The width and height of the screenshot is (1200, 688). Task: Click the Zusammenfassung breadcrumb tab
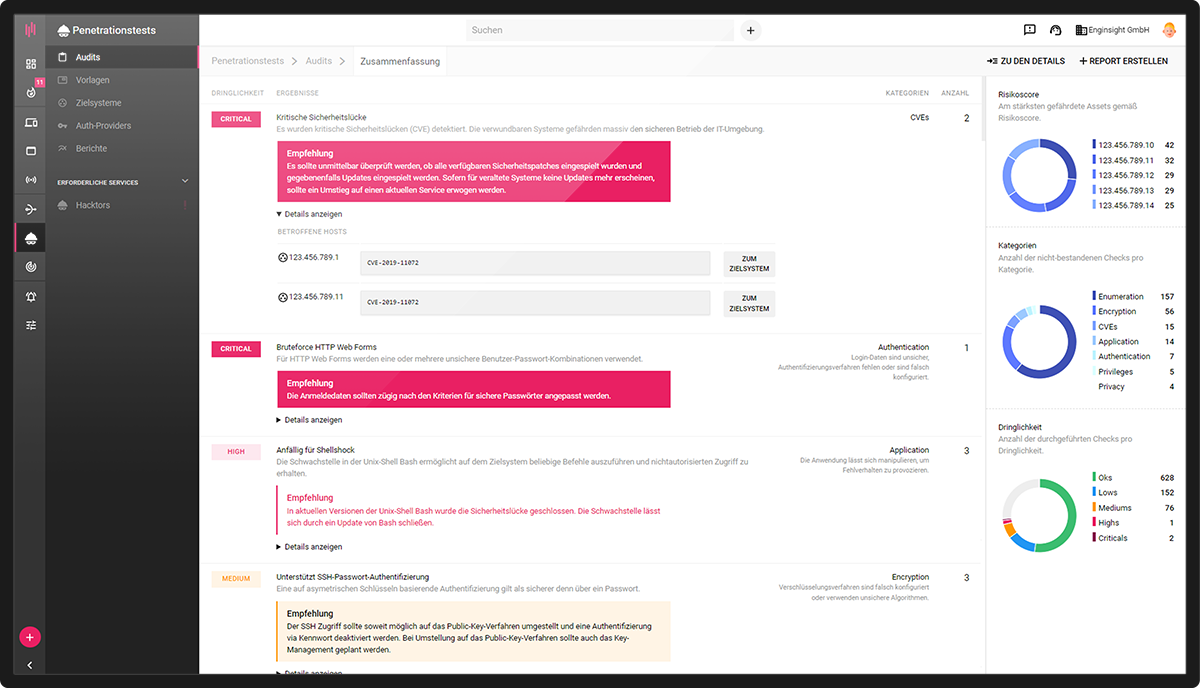click(x=400, y=61)
